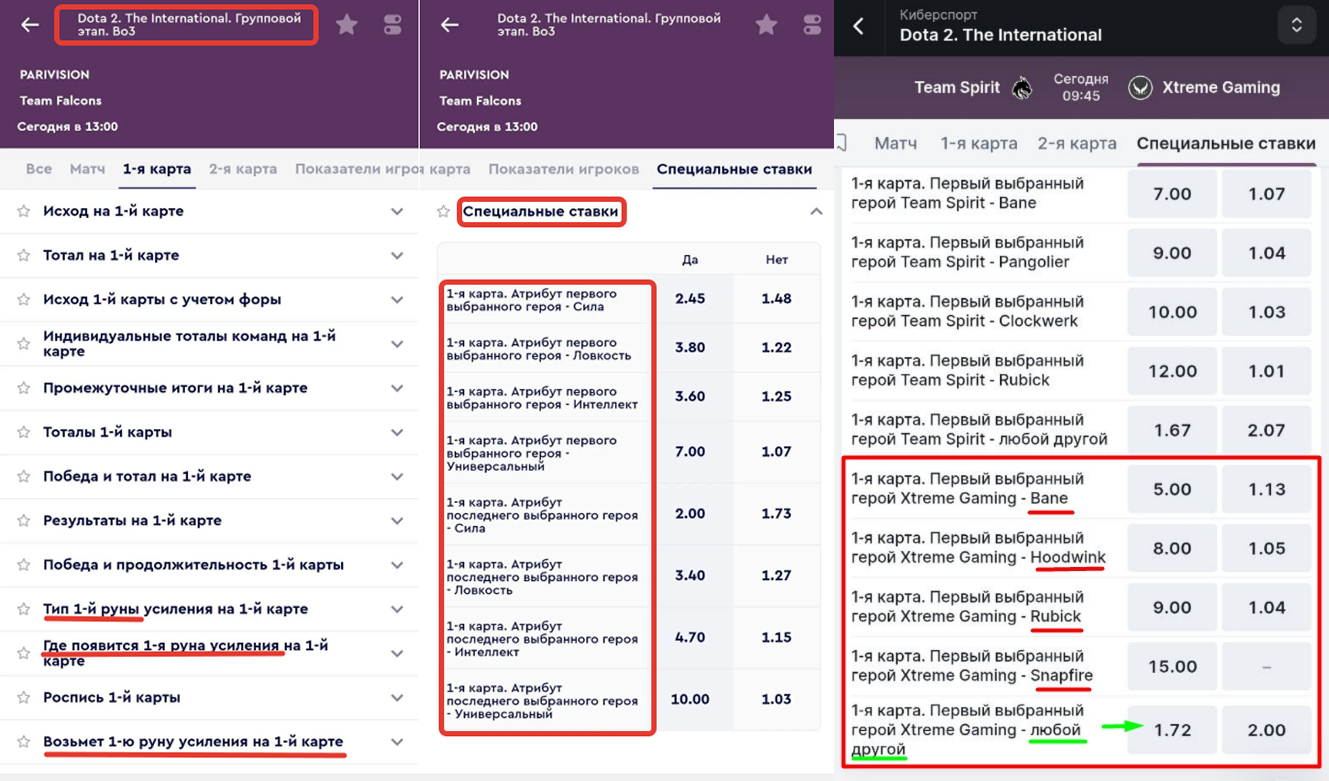1329x781 pixels.
Task: Pick 2.07 for Team Spirit 'любой другой'
Action: click(1266, 430)
